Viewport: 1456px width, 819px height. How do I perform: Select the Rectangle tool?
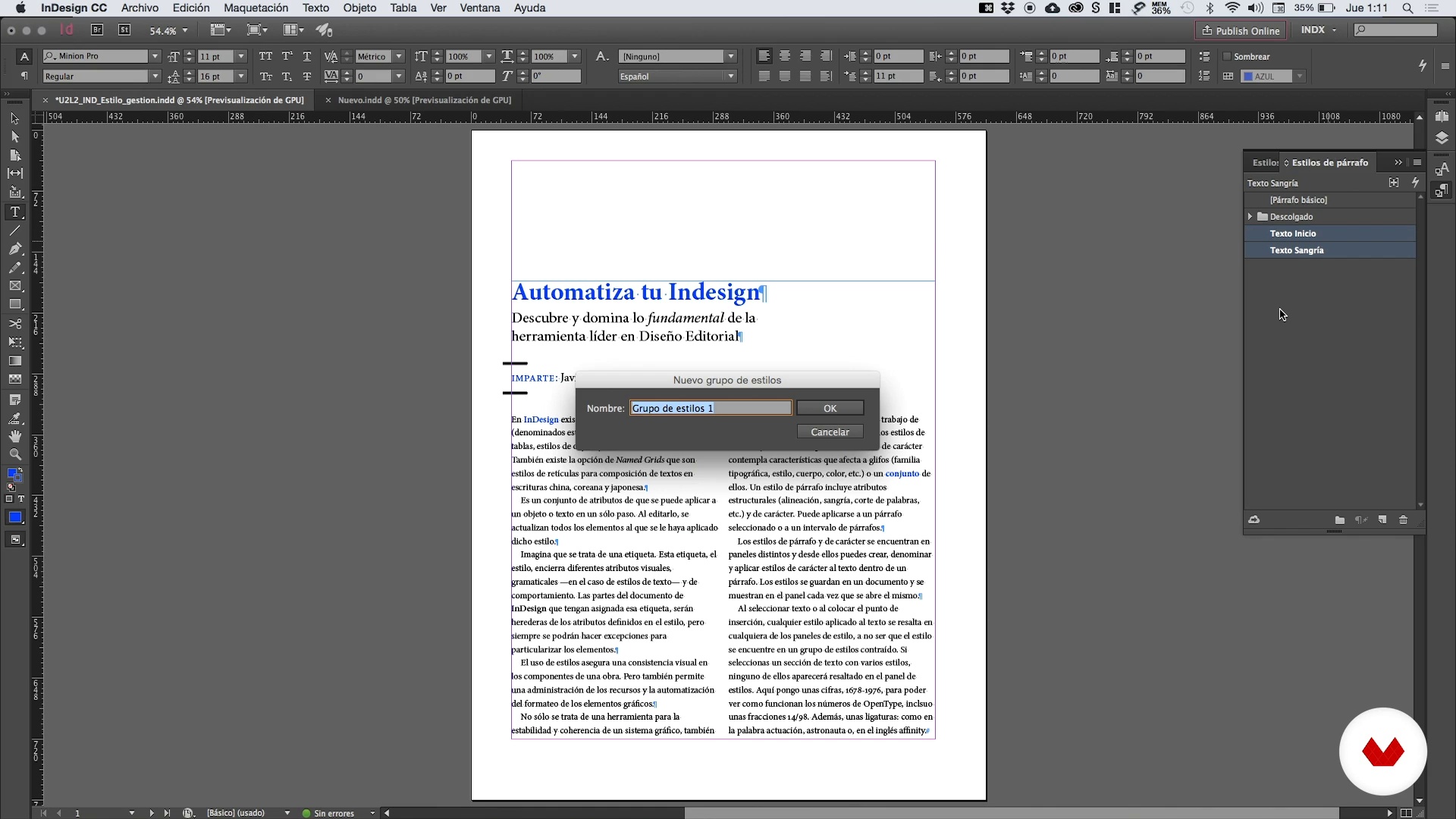coord(14,304)
